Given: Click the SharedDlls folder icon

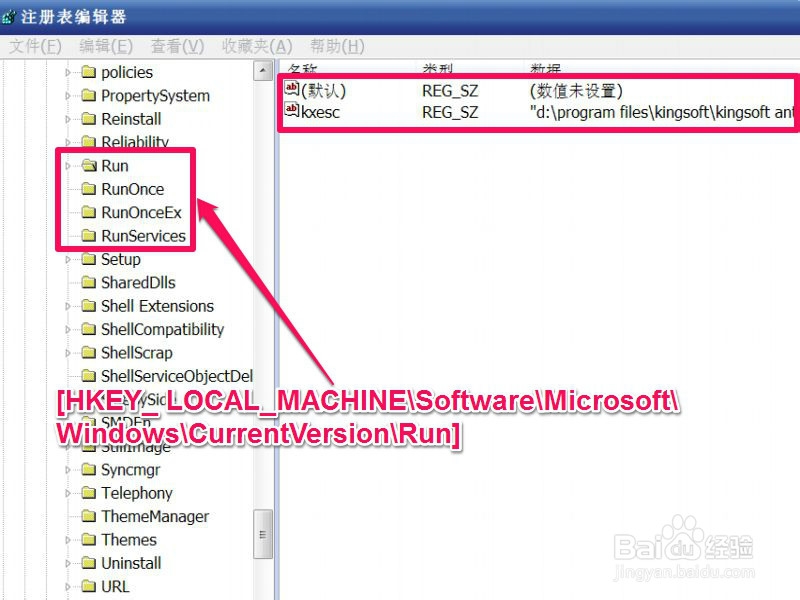Looking at the screenshot, I should click(89, 282).
